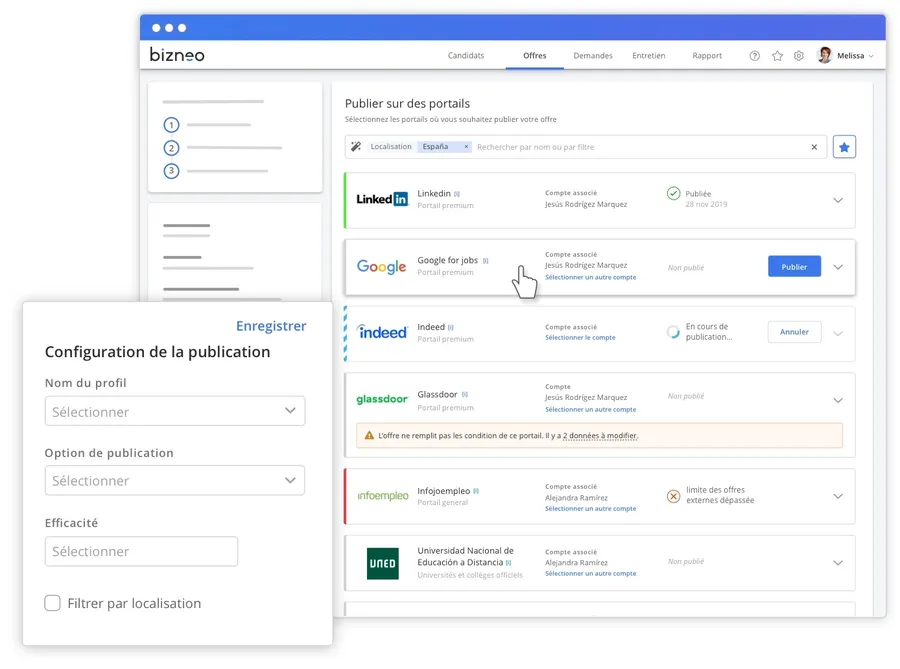900x669 pixels.
Task: Click the bizneo logo
Action: tap(177, 55)
